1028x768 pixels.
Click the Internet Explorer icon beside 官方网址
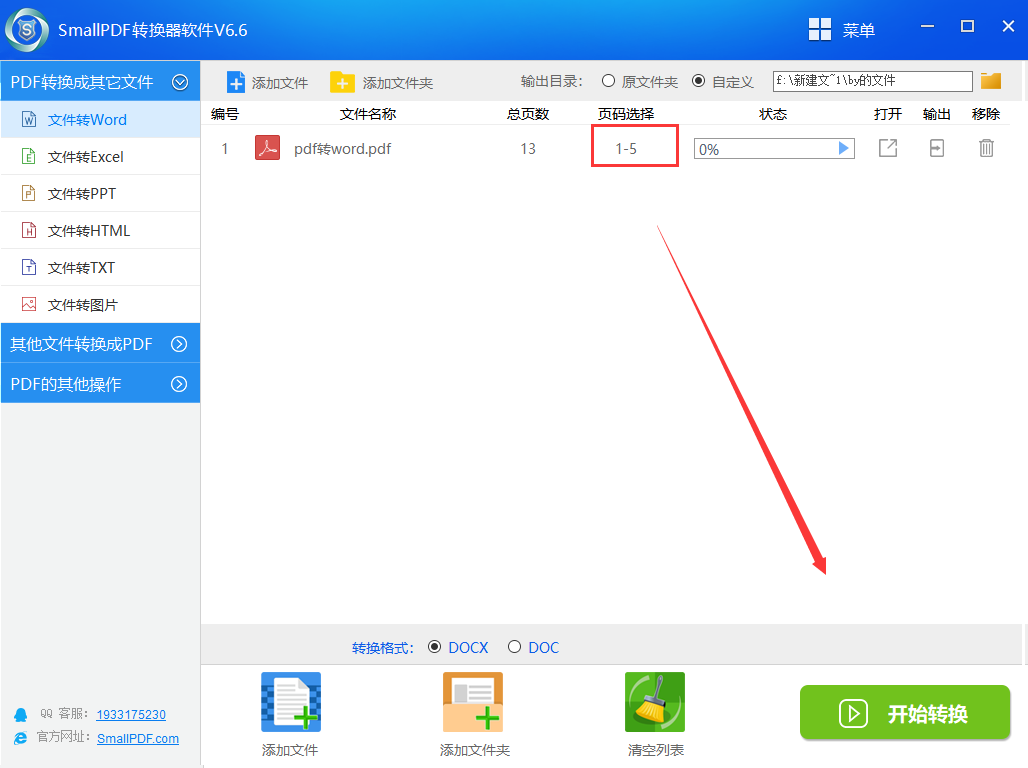point(20,738)
